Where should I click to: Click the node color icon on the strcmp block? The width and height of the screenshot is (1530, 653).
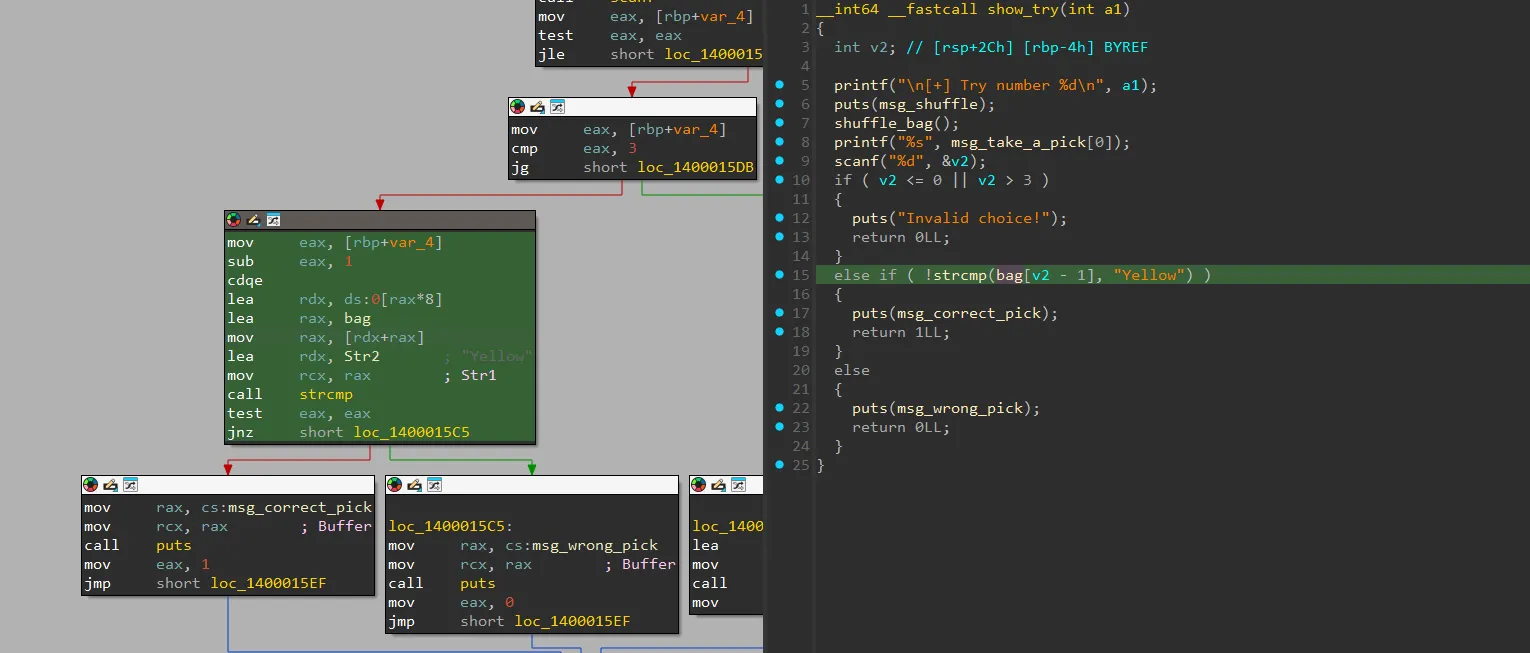tap(234, 220)
